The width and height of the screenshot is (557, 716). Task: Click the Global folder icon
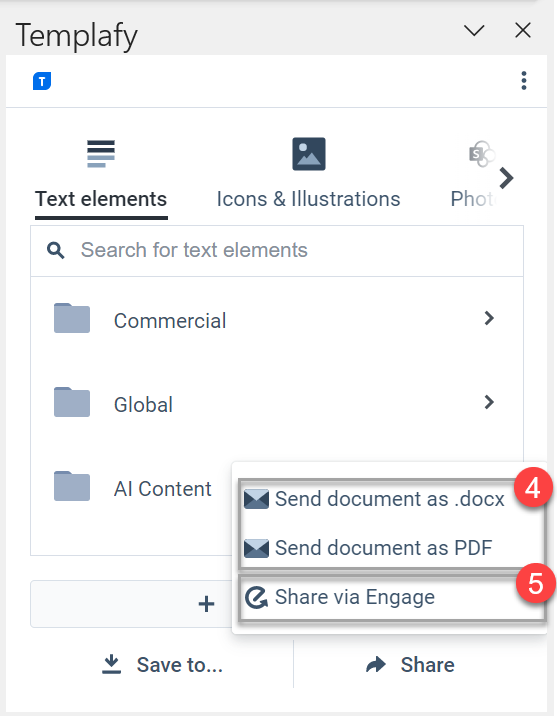(72, 402)
